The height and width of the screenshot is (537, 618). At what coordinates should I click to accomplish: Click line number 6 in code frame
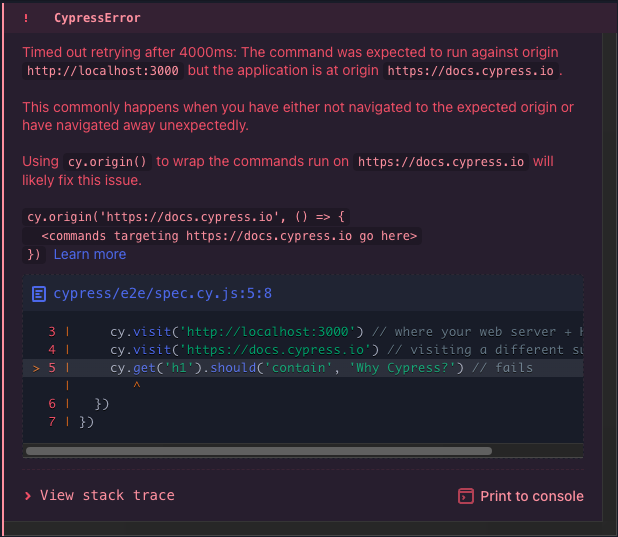click(x=52, y=404)
